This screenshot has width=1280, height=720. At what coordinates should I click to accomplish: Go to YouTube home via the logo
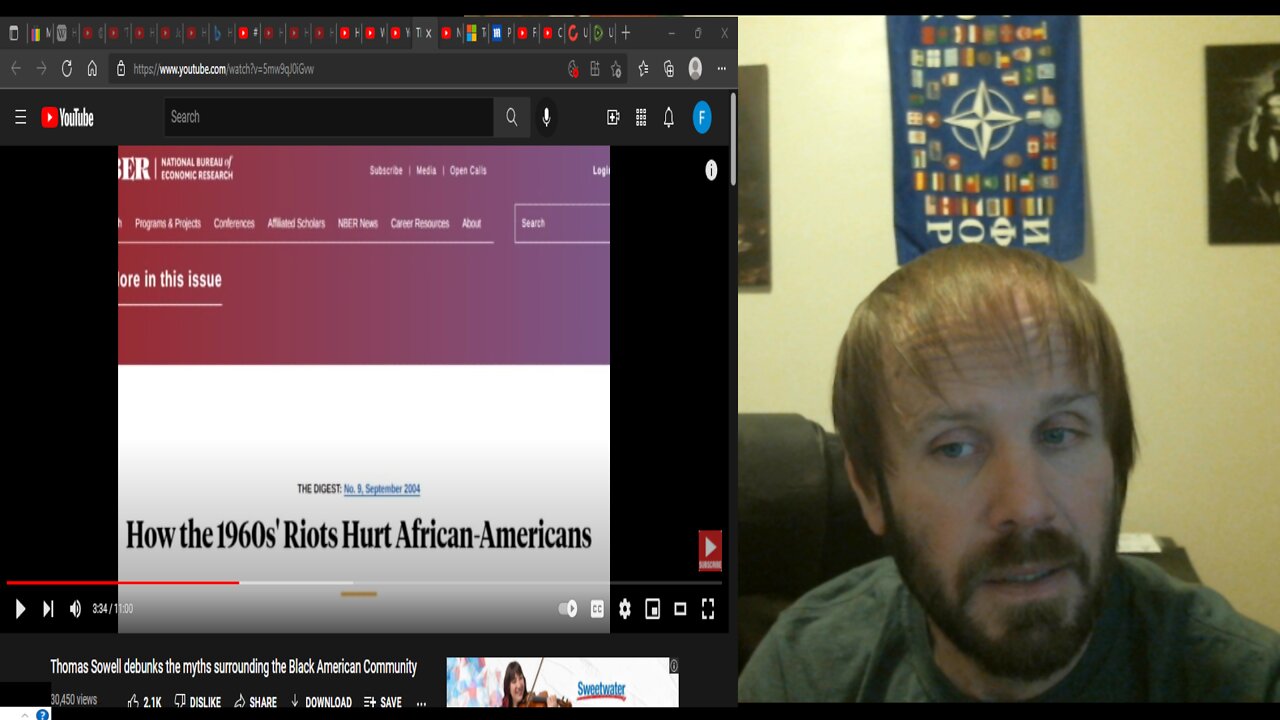(x=67, y=117)
